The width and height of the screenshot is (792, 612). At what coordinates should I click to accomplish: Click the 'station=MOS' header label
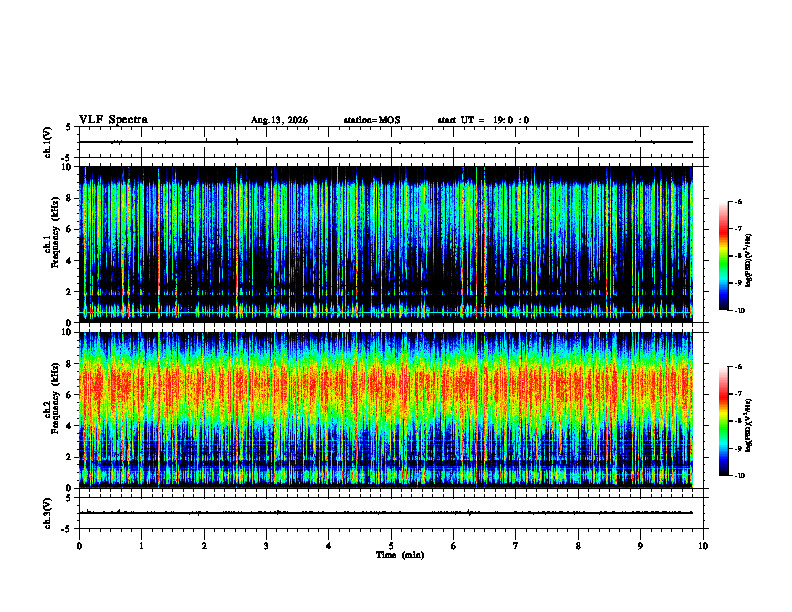pos(372,120)
